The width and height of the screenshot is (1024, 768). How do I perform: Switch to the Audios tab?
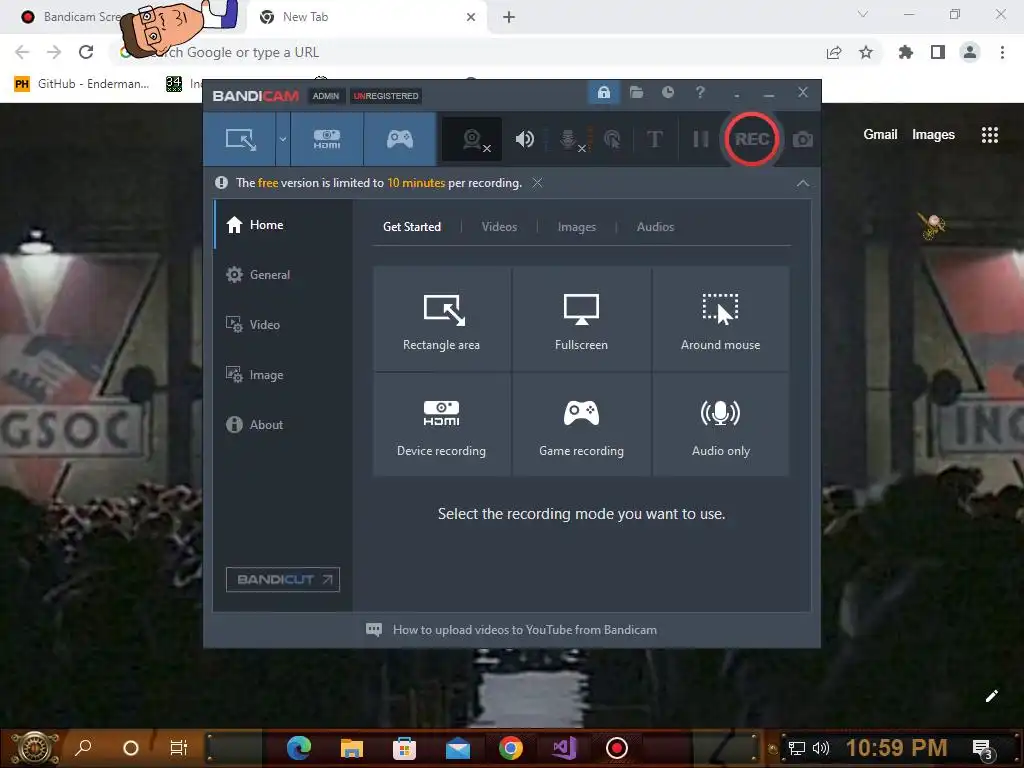tap(655, 227)
